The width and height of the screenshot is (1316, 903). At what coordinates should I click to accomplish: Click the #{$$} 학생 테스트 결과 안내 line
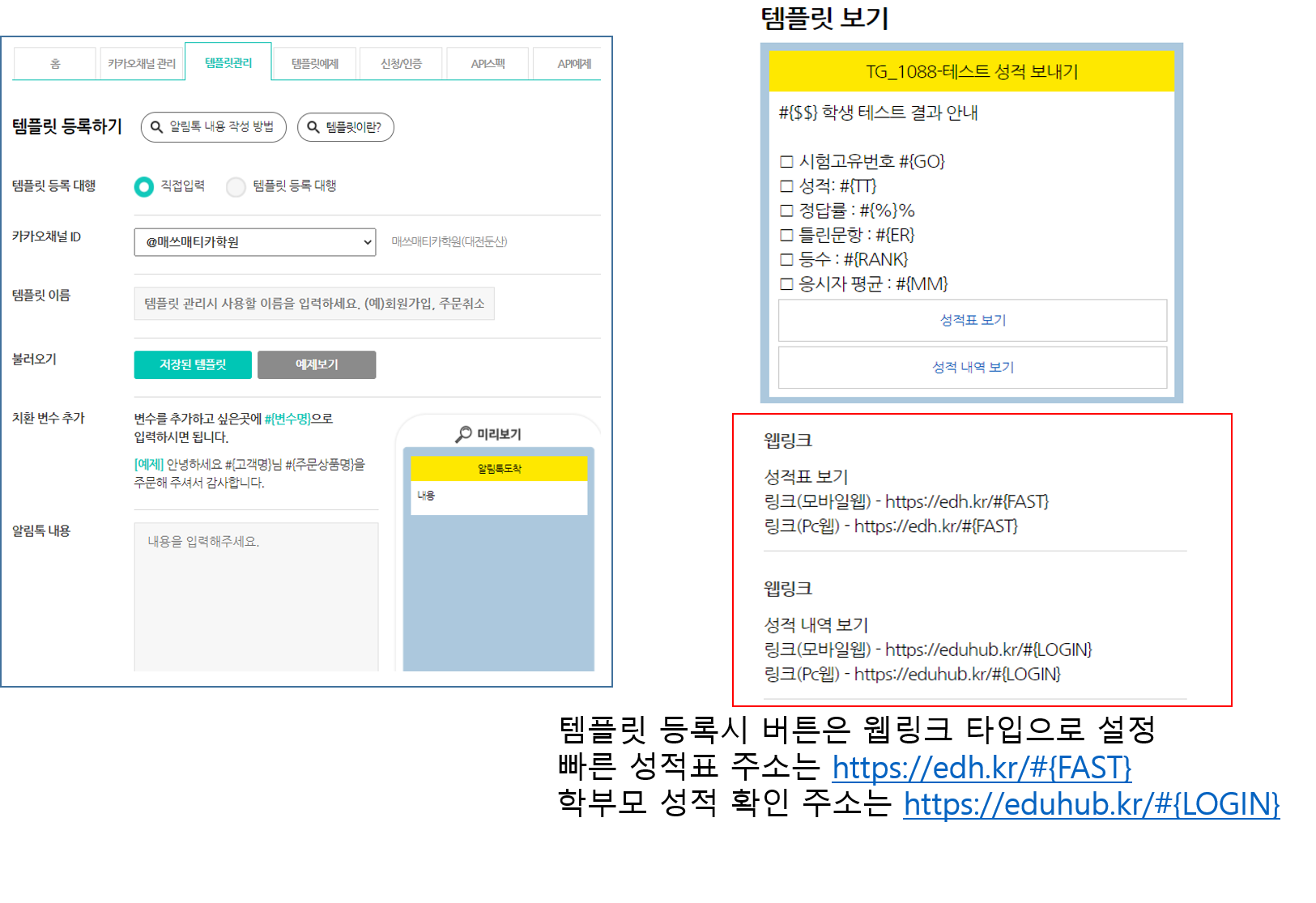(878, 113)
